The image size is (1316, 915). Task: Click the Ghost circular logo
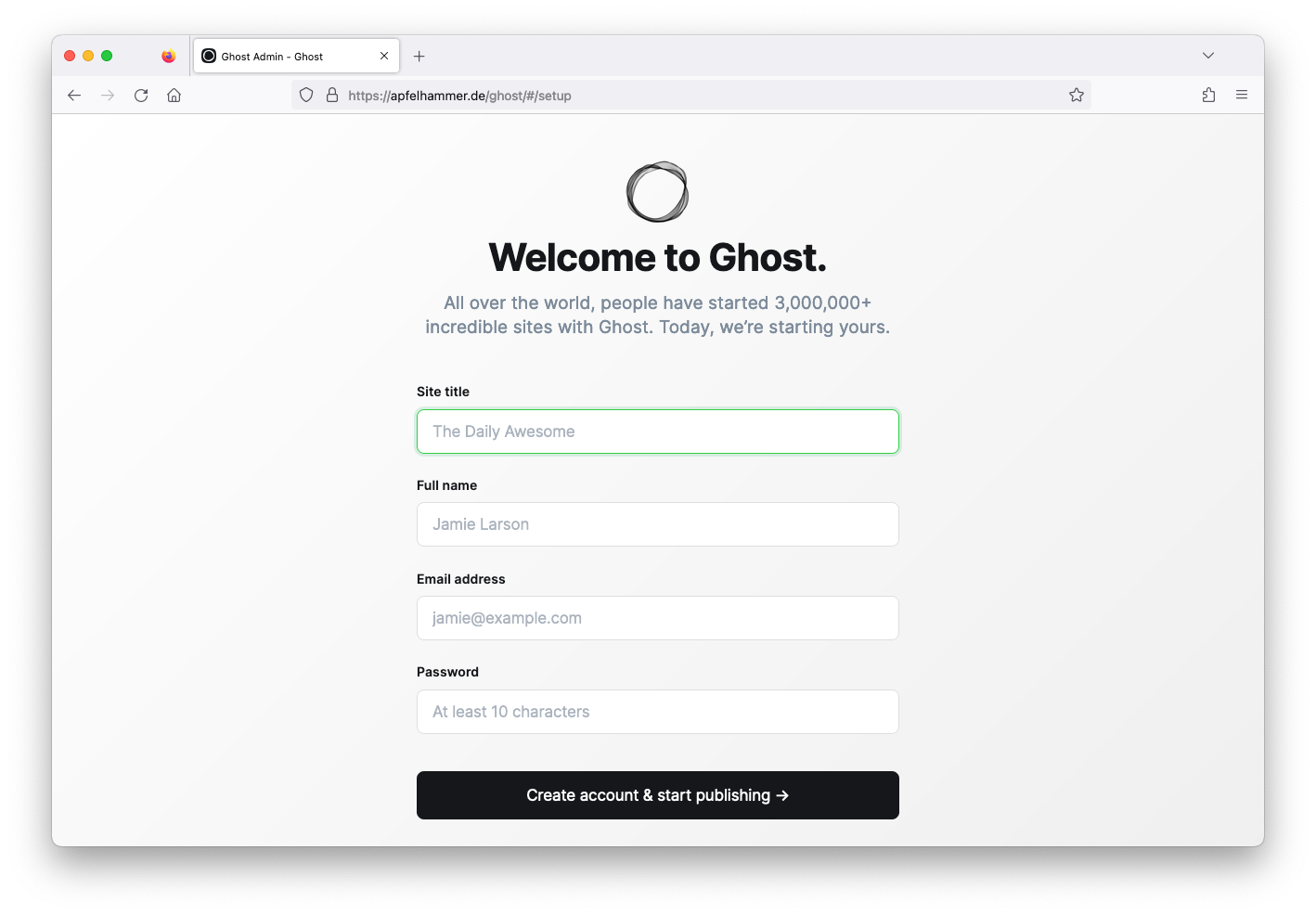coord(657,192)
